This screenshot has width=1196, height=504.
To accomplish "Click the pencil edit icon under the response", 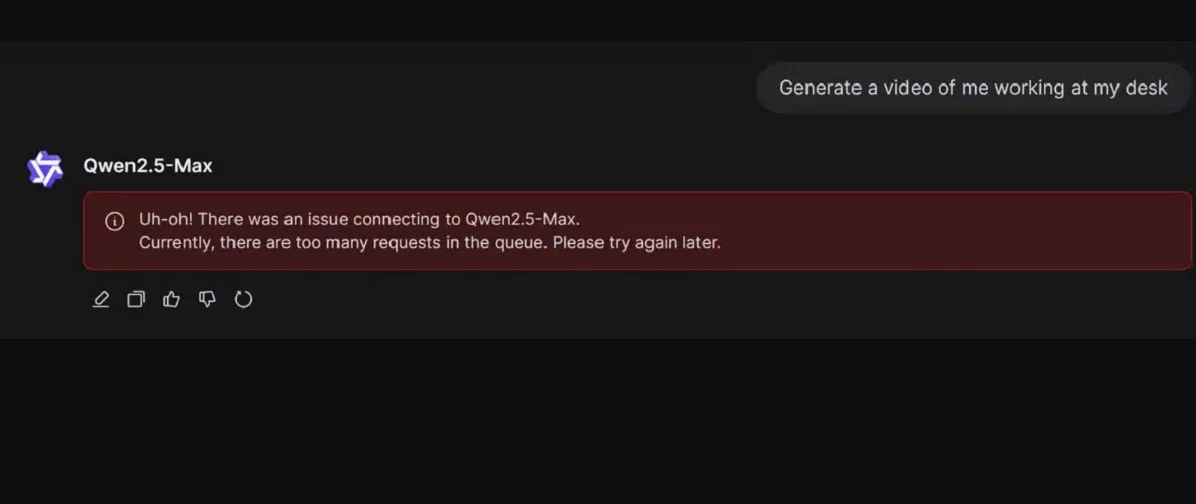I will 101,299.
